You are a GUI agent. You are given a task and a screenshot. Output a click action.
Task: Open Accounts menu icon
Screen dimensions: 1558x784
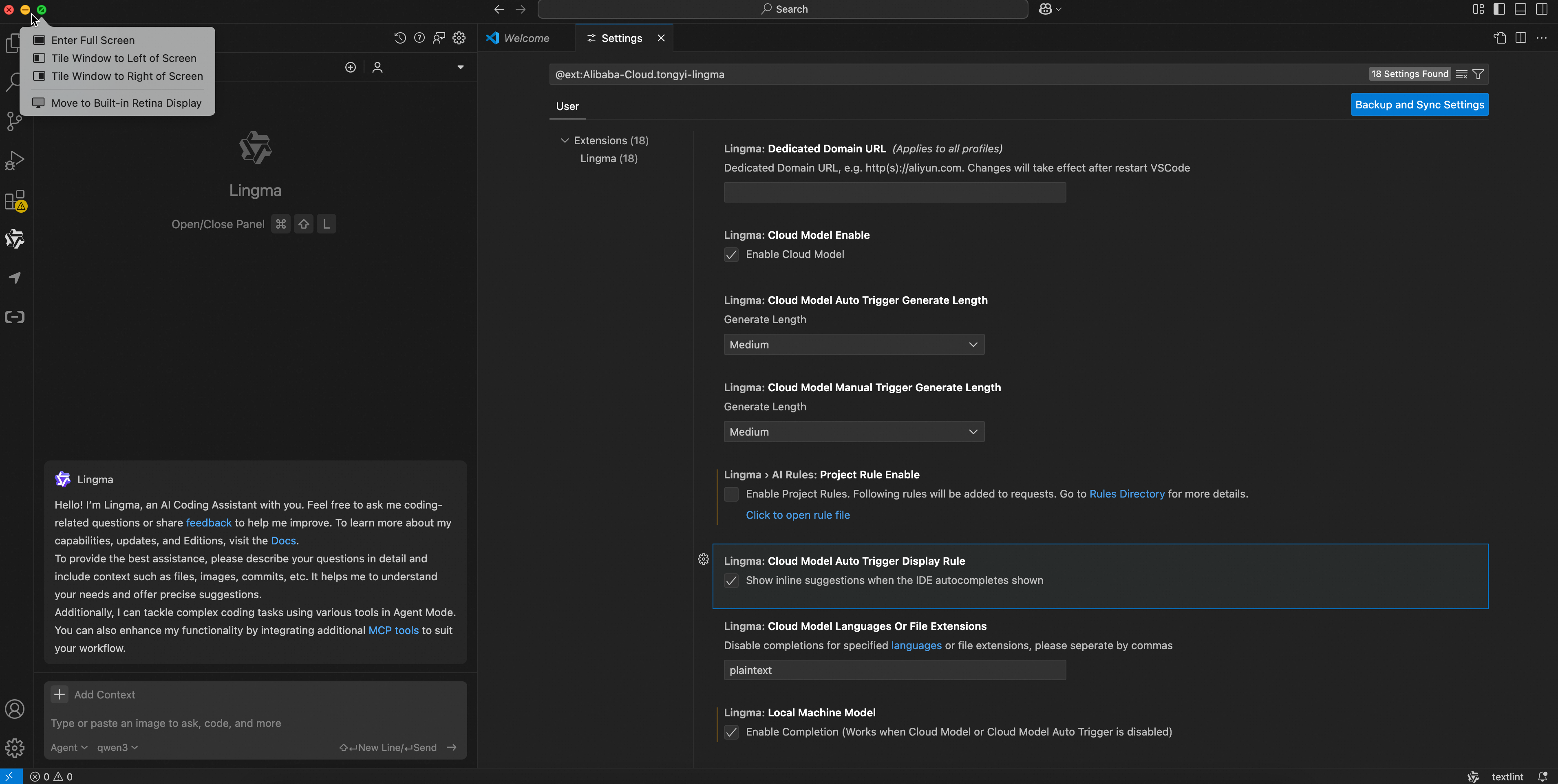[15, 709]
